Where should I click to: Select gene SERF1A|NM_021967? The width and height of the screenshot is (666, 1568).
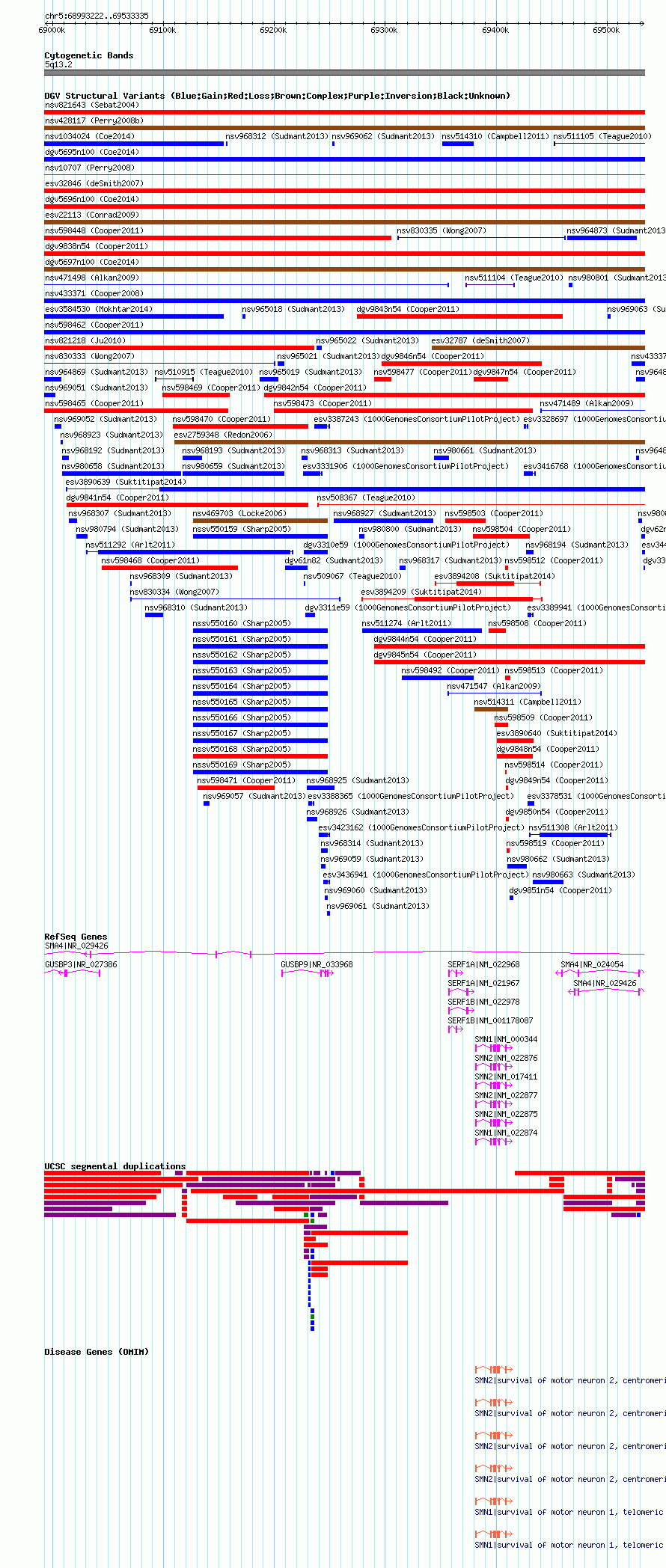(x=483, y=983)
